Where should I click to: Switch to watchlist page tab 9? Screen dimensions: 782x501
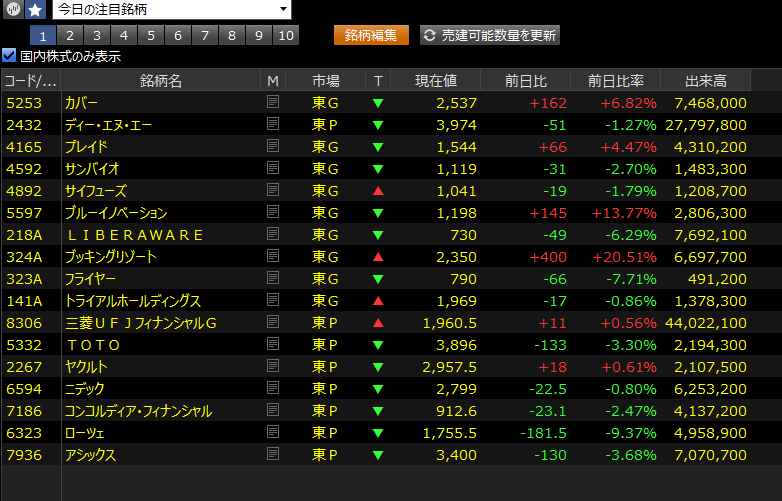(259, 35)
